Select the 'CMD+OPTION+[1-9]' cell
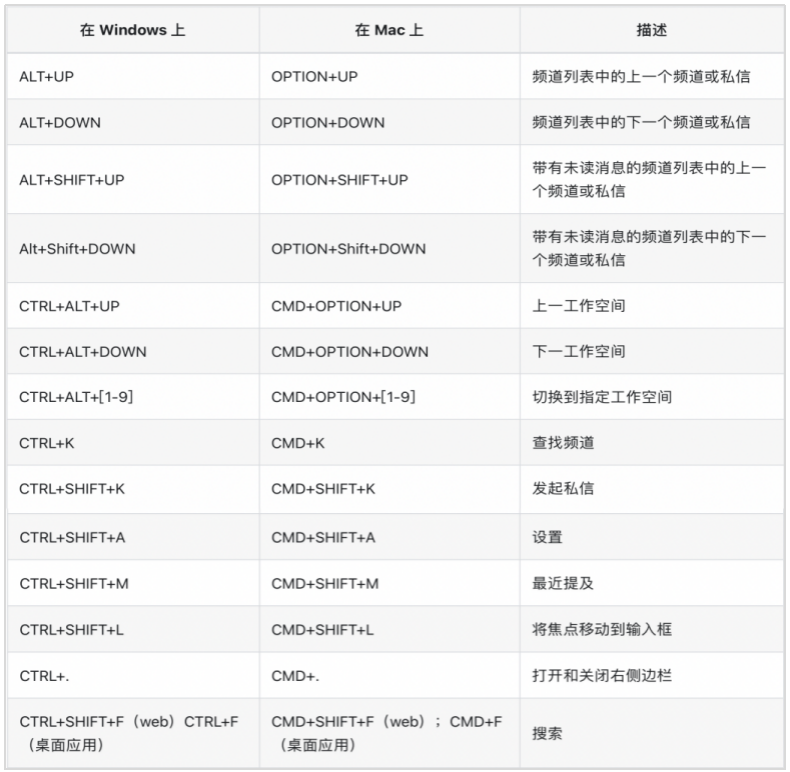Image resolution: width=790 pixels, height=772 pixels. pyautogui.click(x=389, y=397)
